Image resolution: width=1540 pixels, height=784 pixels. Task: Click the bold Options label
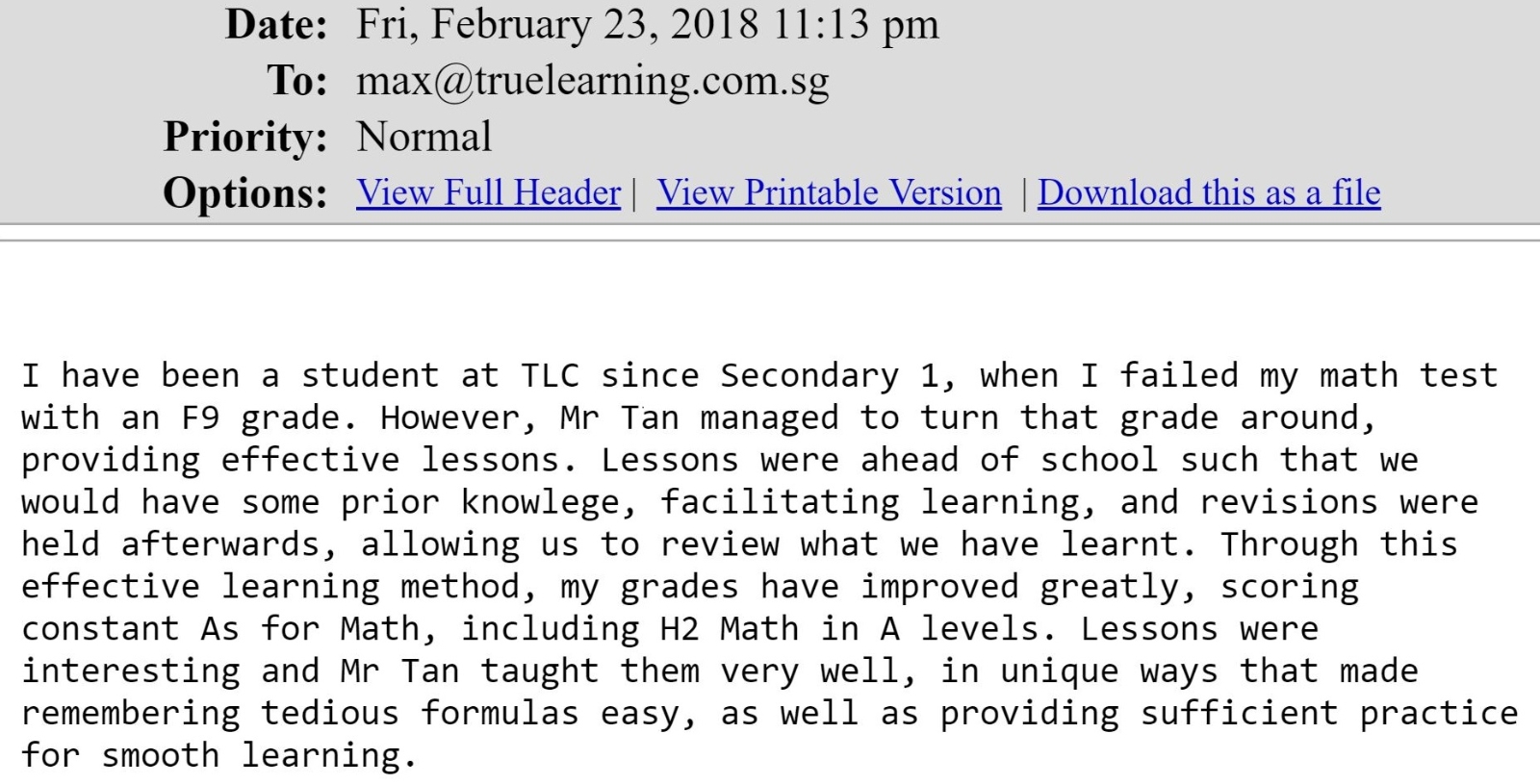pyautogui.click(x=245, y=192)
